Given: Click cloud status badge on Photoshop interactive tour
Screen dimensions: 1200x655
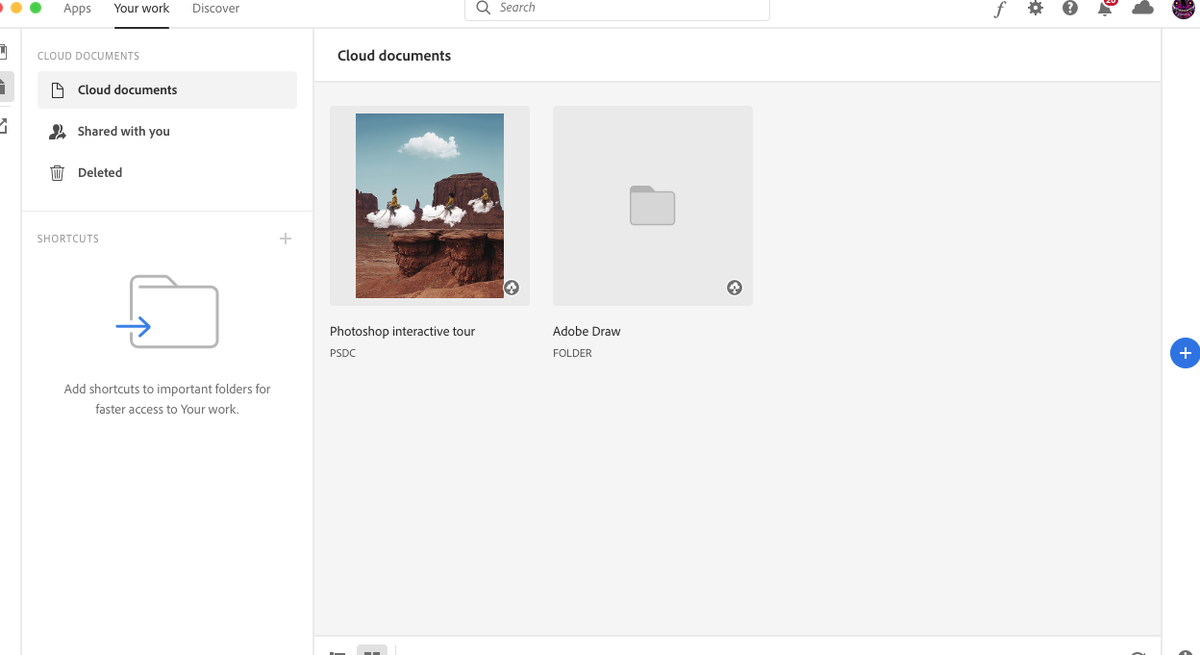Looking at the screenshot, I should point(511,288).
